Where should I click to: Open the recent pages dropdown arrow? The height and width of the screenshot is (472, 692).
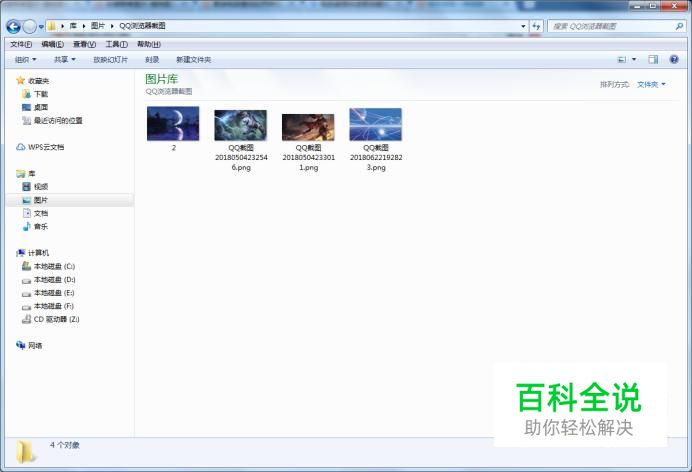click(41, 26)
